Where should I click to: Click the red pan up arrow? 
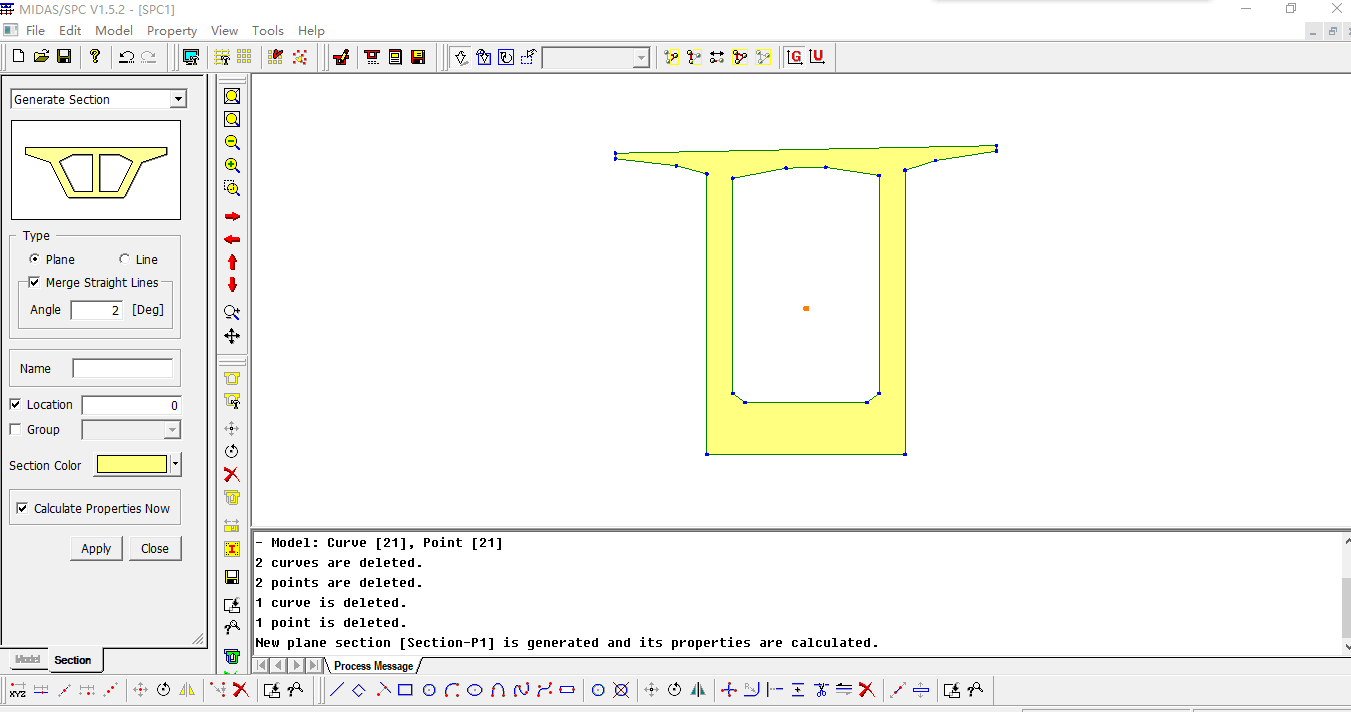(232, 262)
